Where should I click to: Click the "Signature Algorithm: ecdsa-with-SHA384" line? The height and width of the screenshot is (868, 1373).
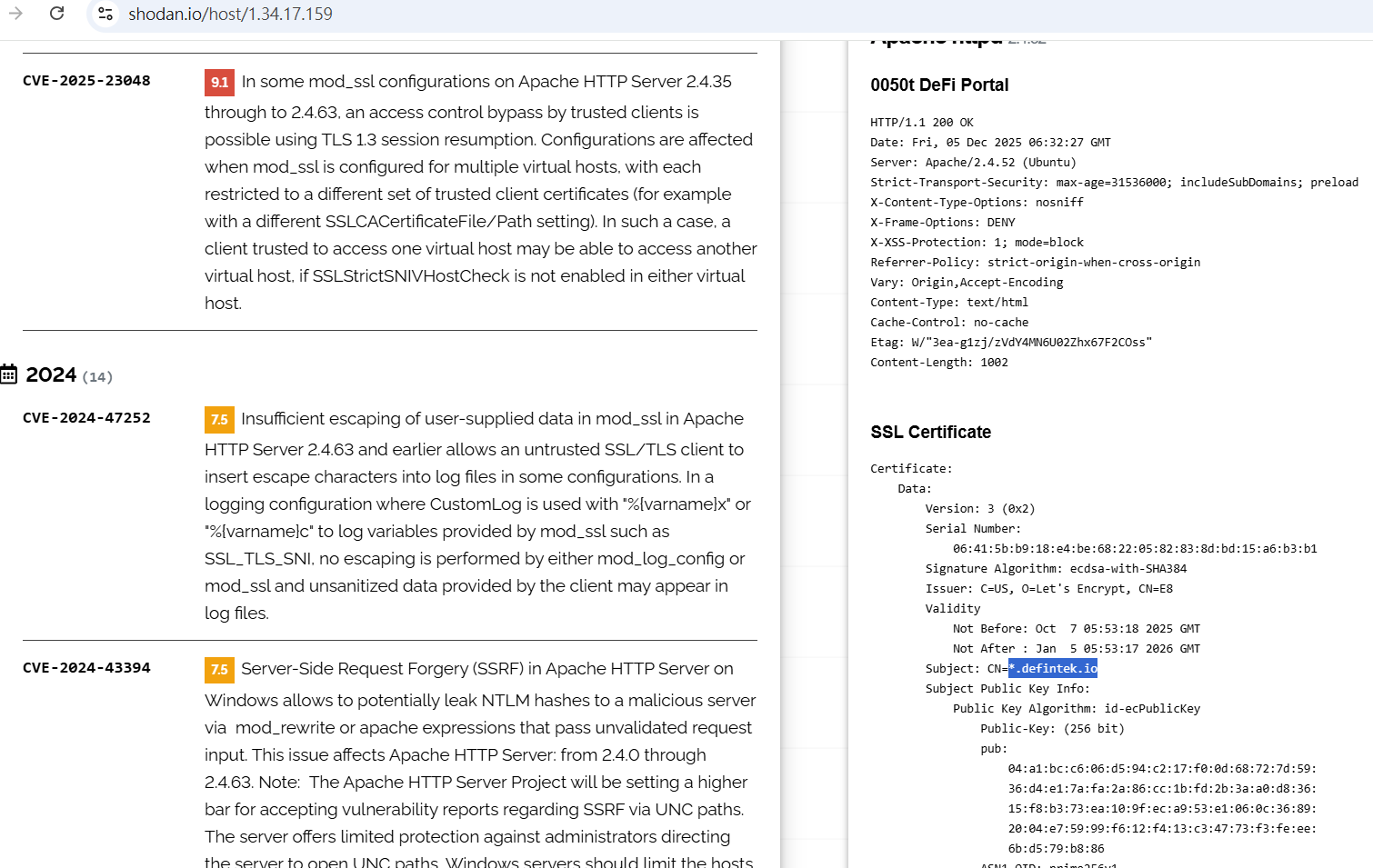[x=1056, y=569]
